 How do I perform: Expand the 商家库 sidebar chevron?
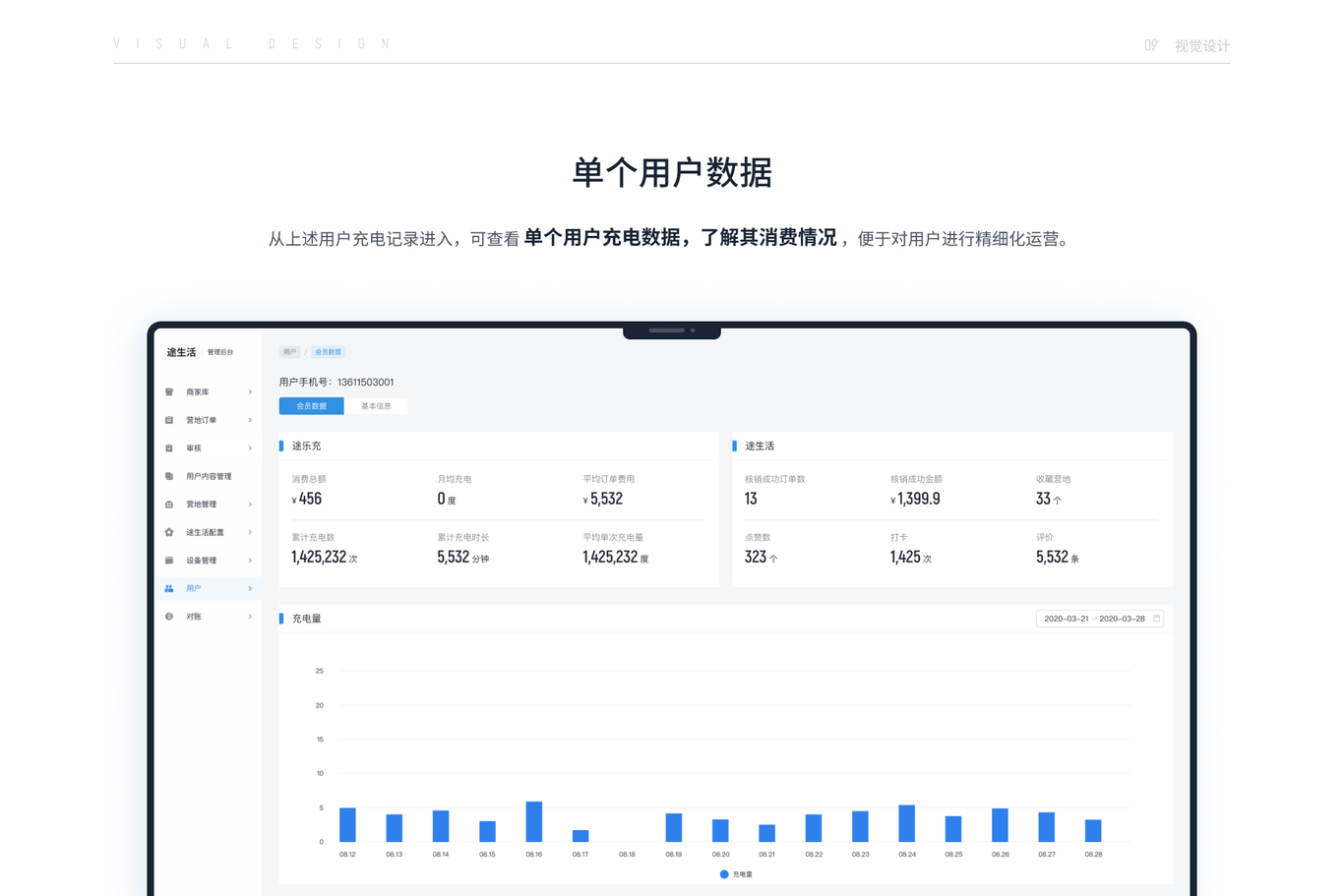pos(249,391)
